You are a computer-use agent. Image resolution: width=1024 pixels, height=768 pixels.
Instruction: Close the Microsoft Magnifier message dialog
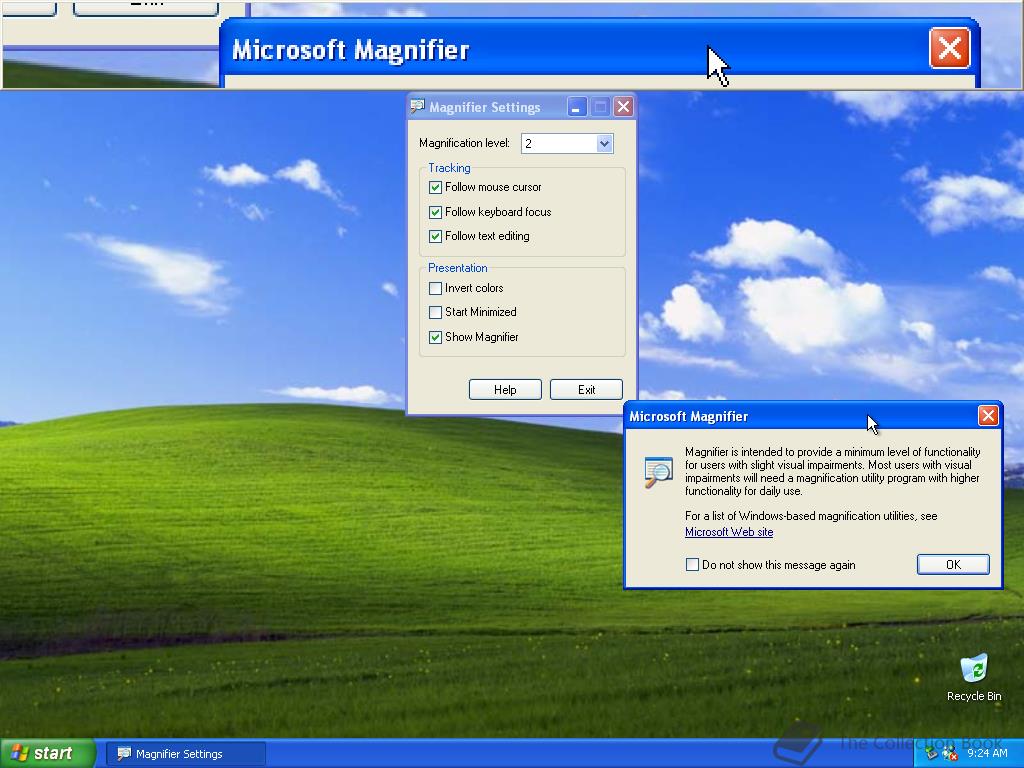987,416
